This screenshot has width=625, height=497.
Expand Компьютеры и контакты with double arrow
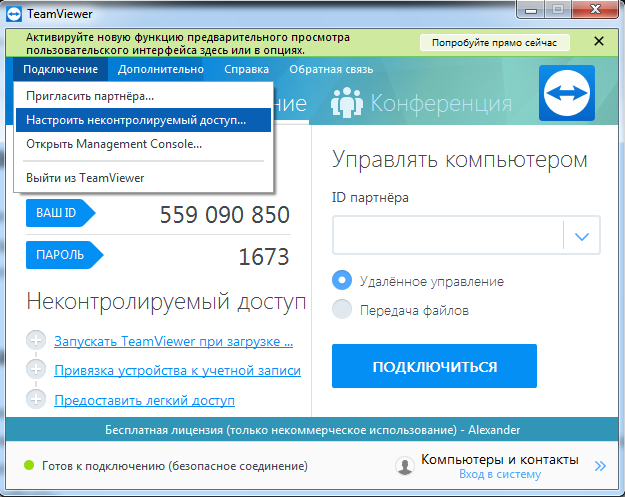600,466
